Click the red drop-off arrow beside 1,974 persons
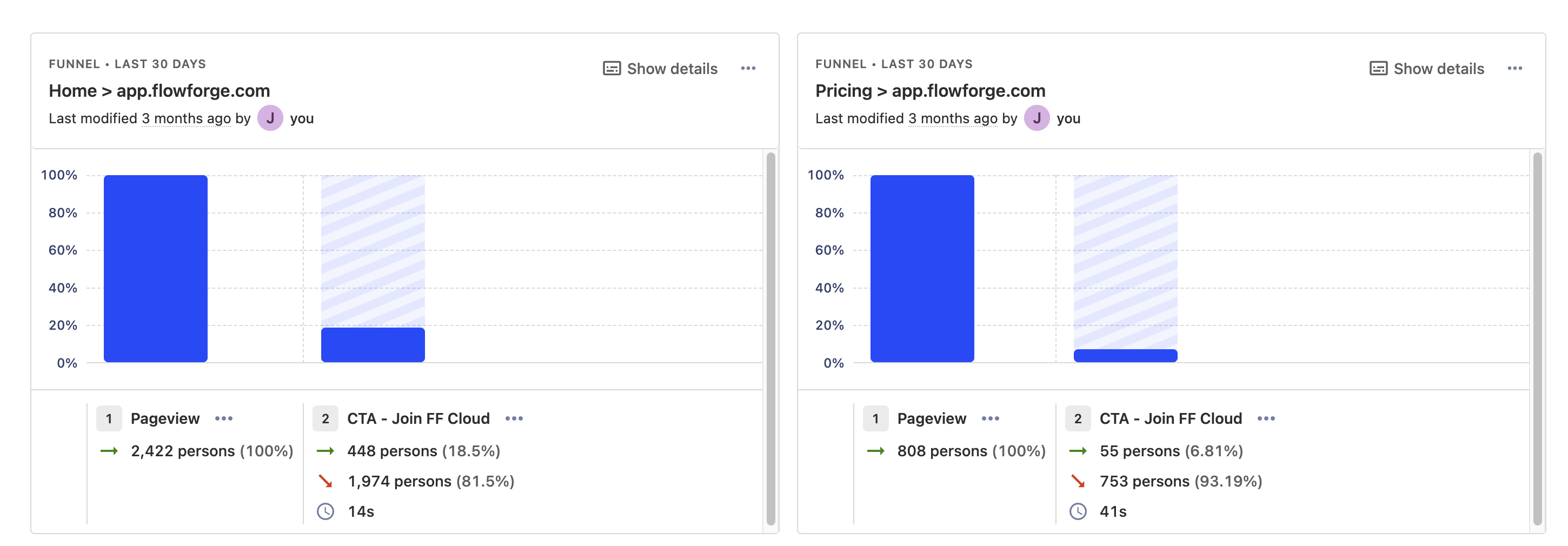This screenshot has height=546, width=1568. (325, 481)
